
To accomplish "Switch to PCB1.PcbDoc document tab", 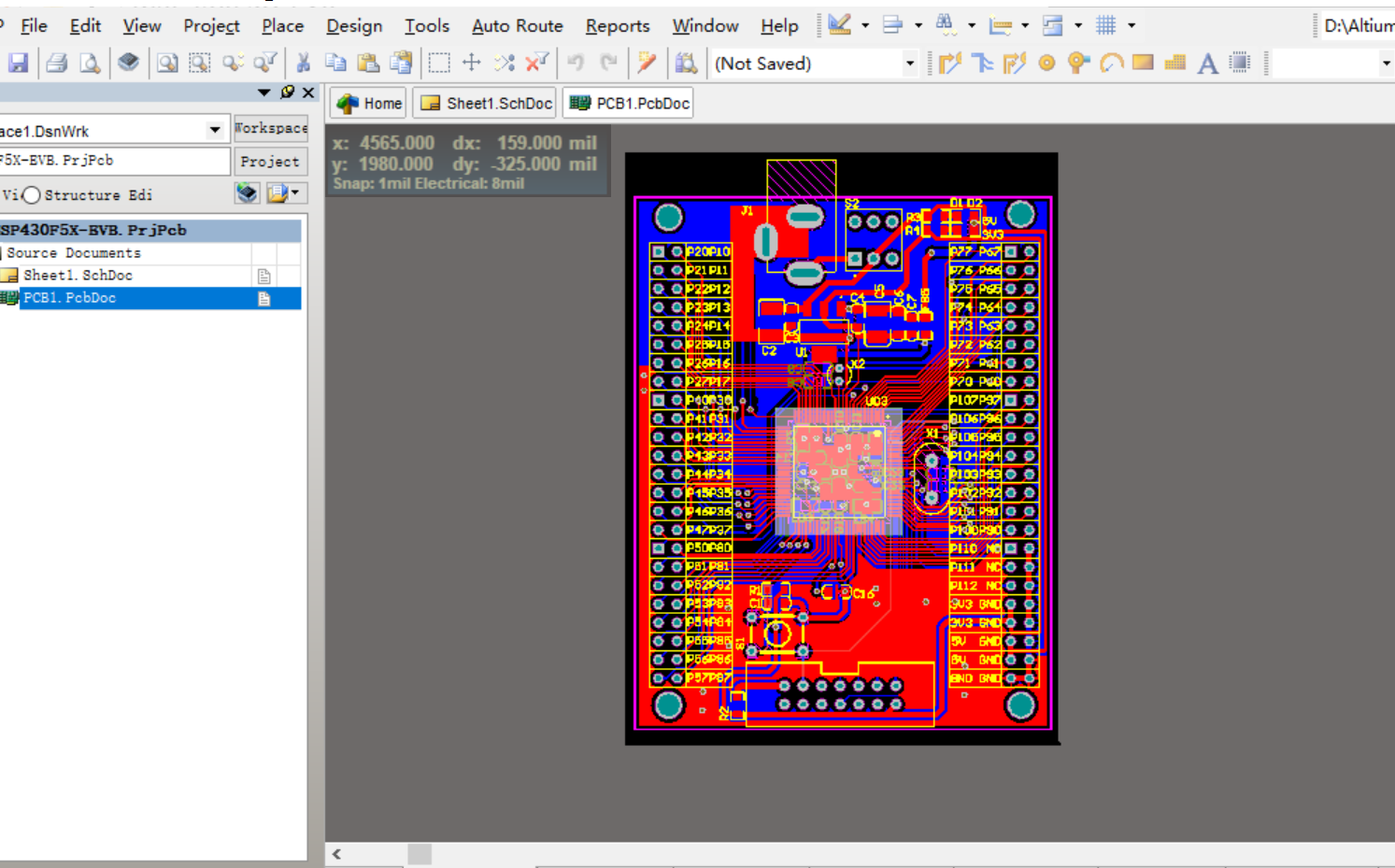I will click(x=629, y=103).
